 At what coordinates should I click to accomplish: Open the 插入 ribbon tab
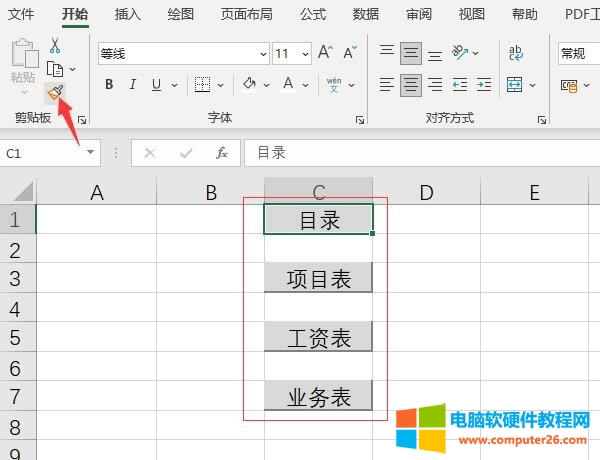click(128, 14)
